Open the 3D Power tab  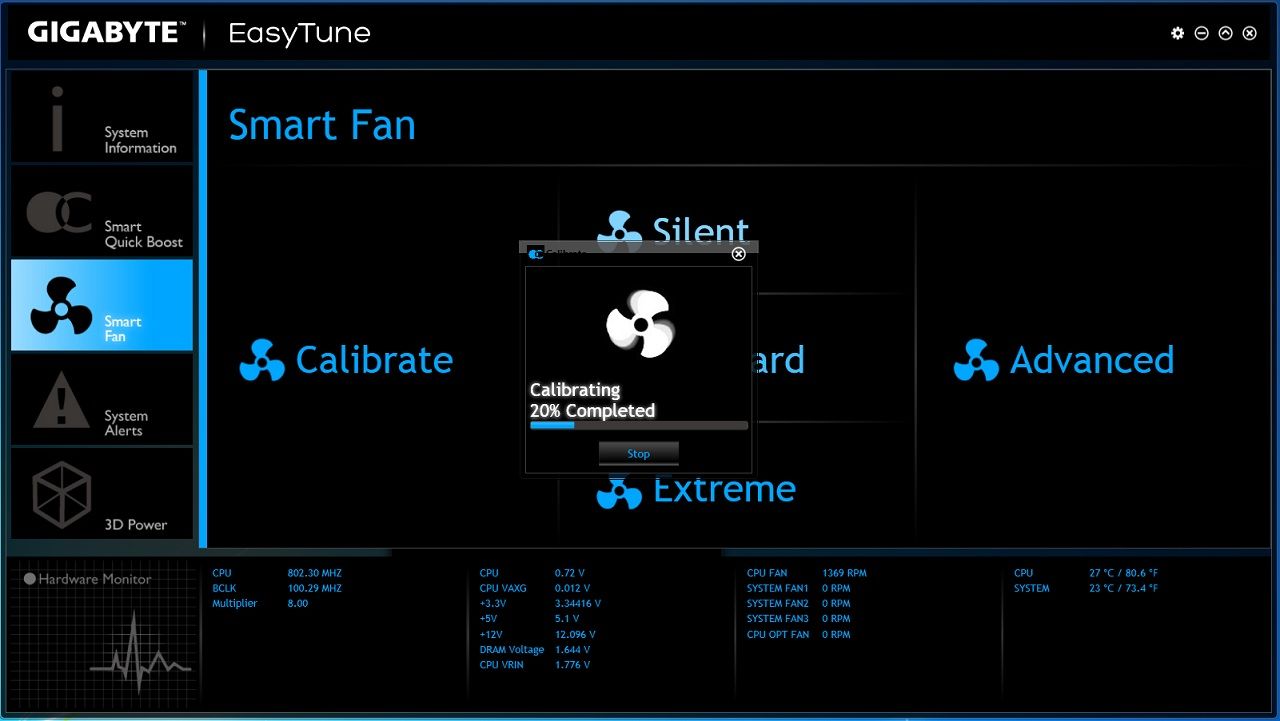point(101,494)
